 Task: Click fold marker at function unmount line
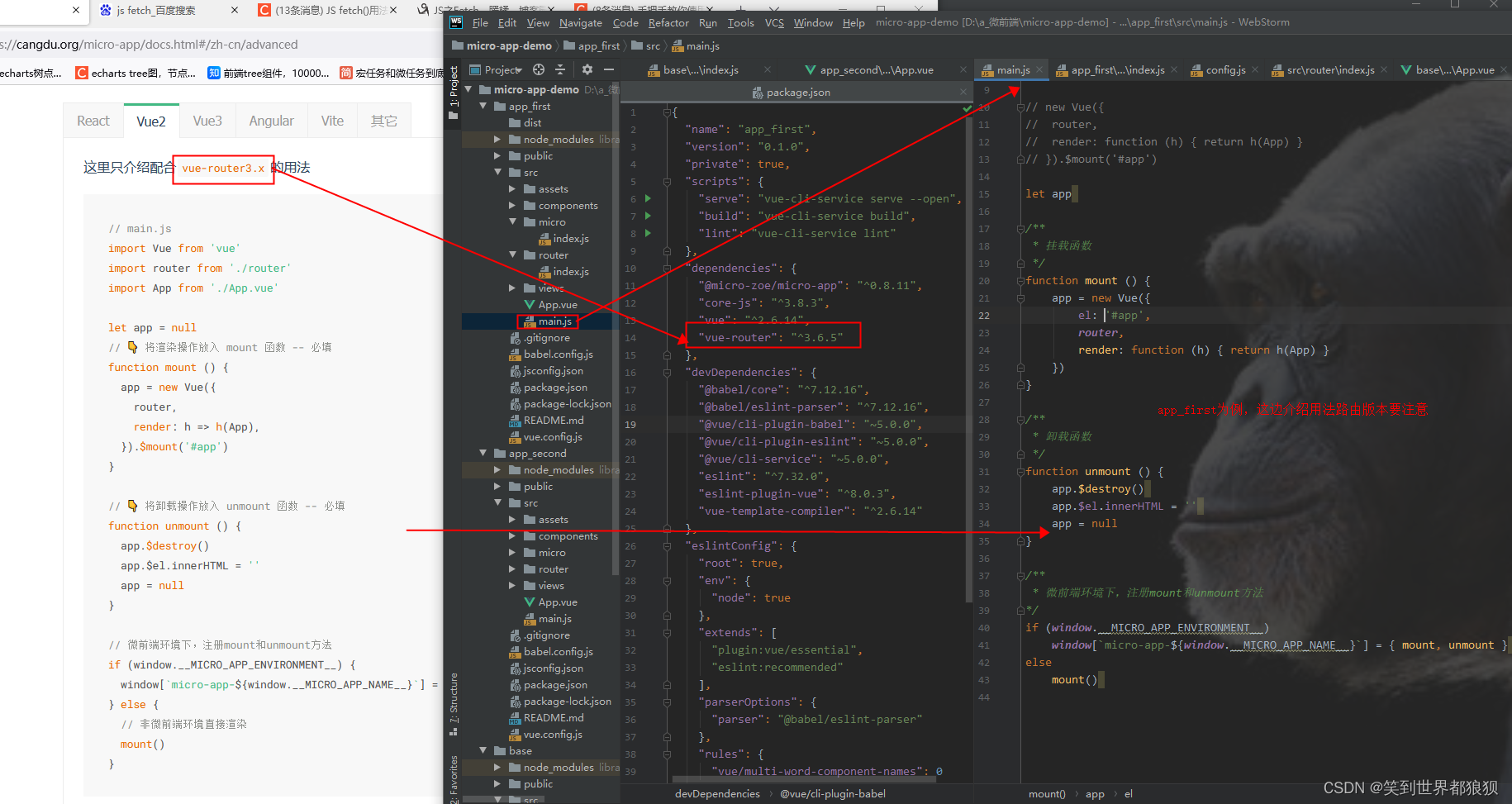pyautogui.click(x=1021, y=472)
